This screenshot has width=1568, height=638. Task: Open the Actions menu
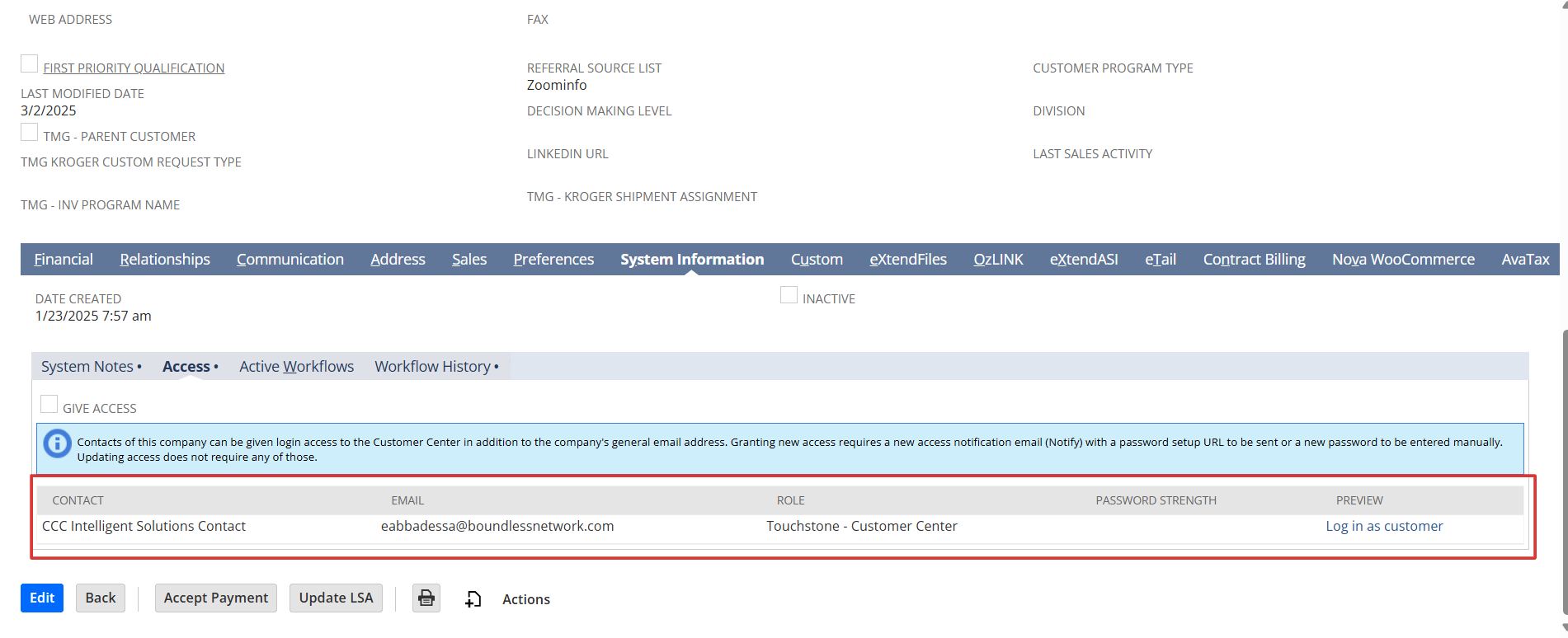[525, 599]
